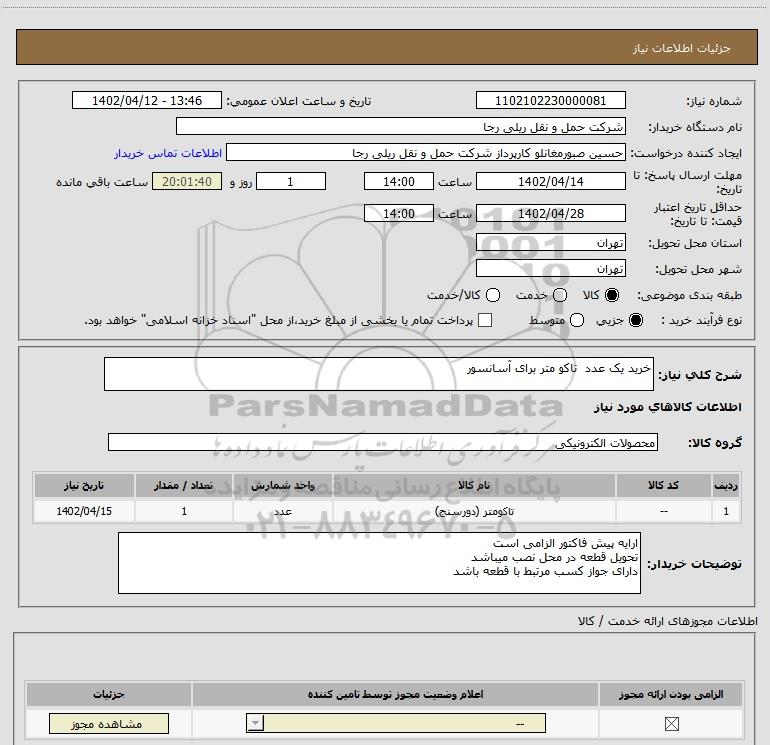Click the ایجاد کننده درخواست field

pos(426,152)
